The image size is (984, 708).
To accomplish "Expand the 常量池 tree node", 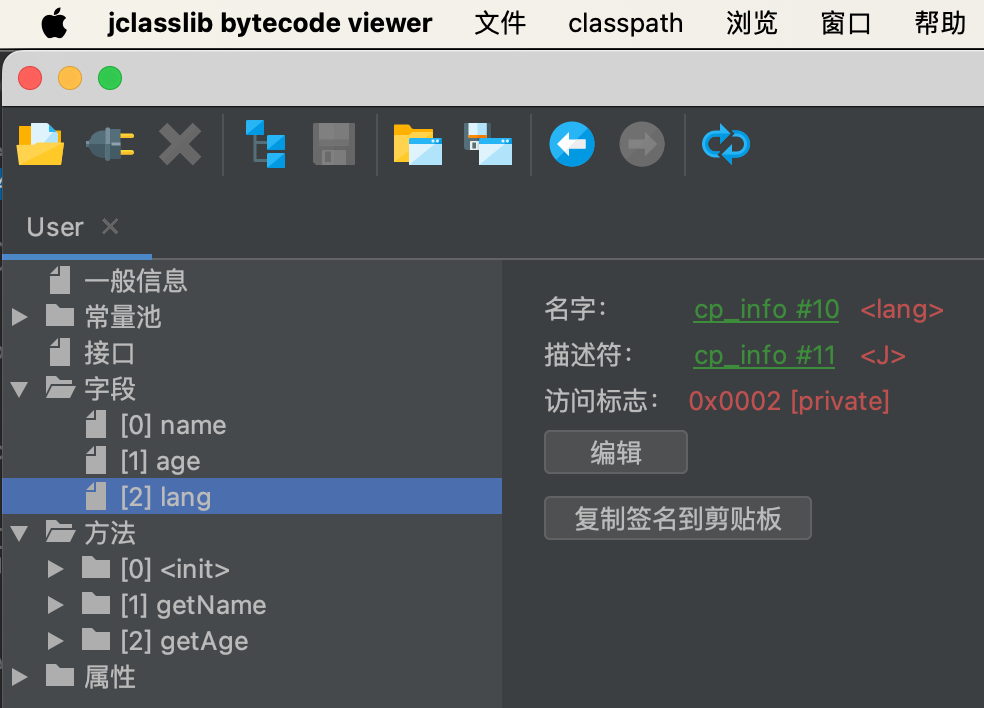I will [19, 318].
